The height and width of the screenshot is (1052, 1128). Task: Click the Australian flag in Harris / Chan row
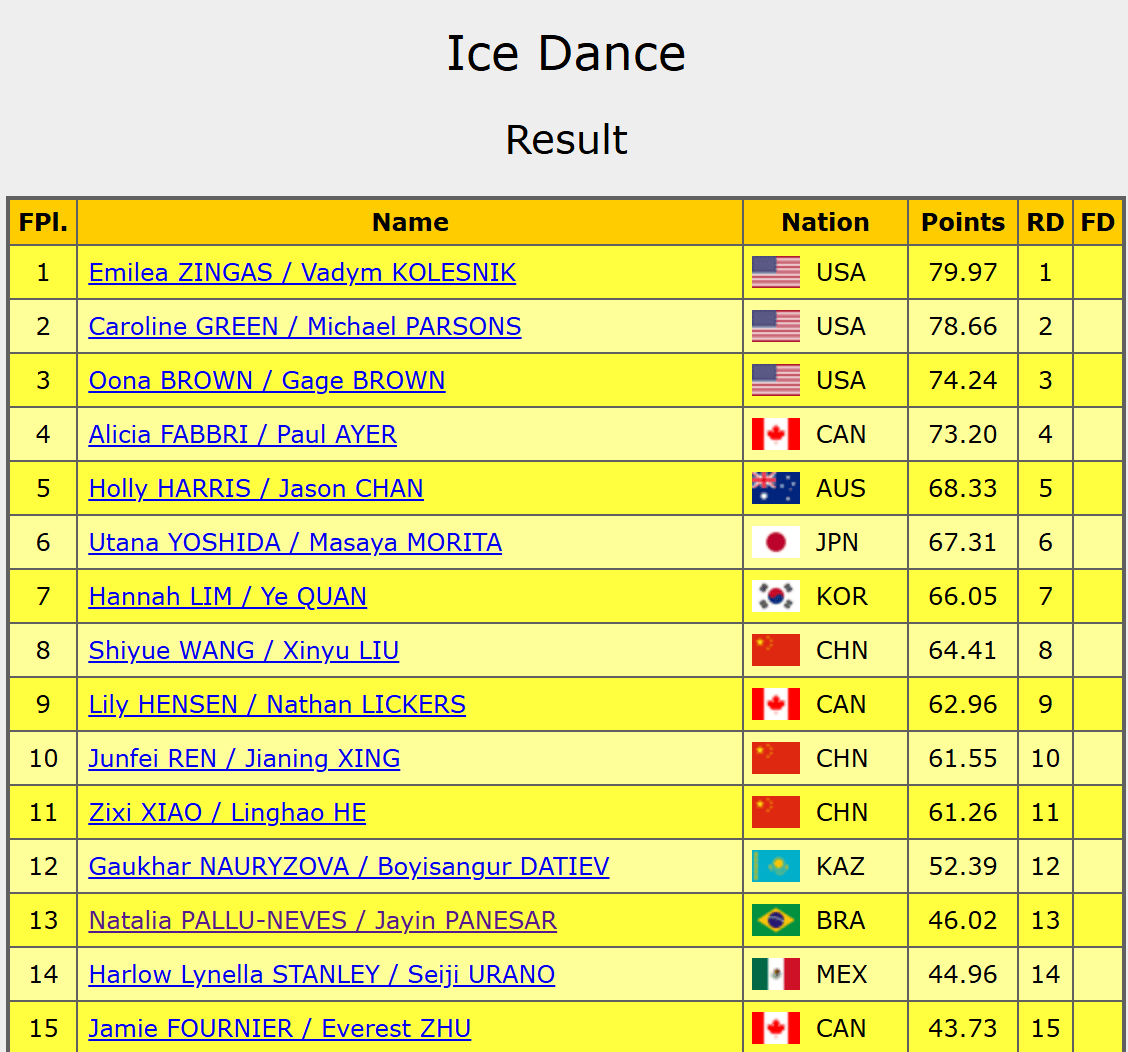pos(776,488)
